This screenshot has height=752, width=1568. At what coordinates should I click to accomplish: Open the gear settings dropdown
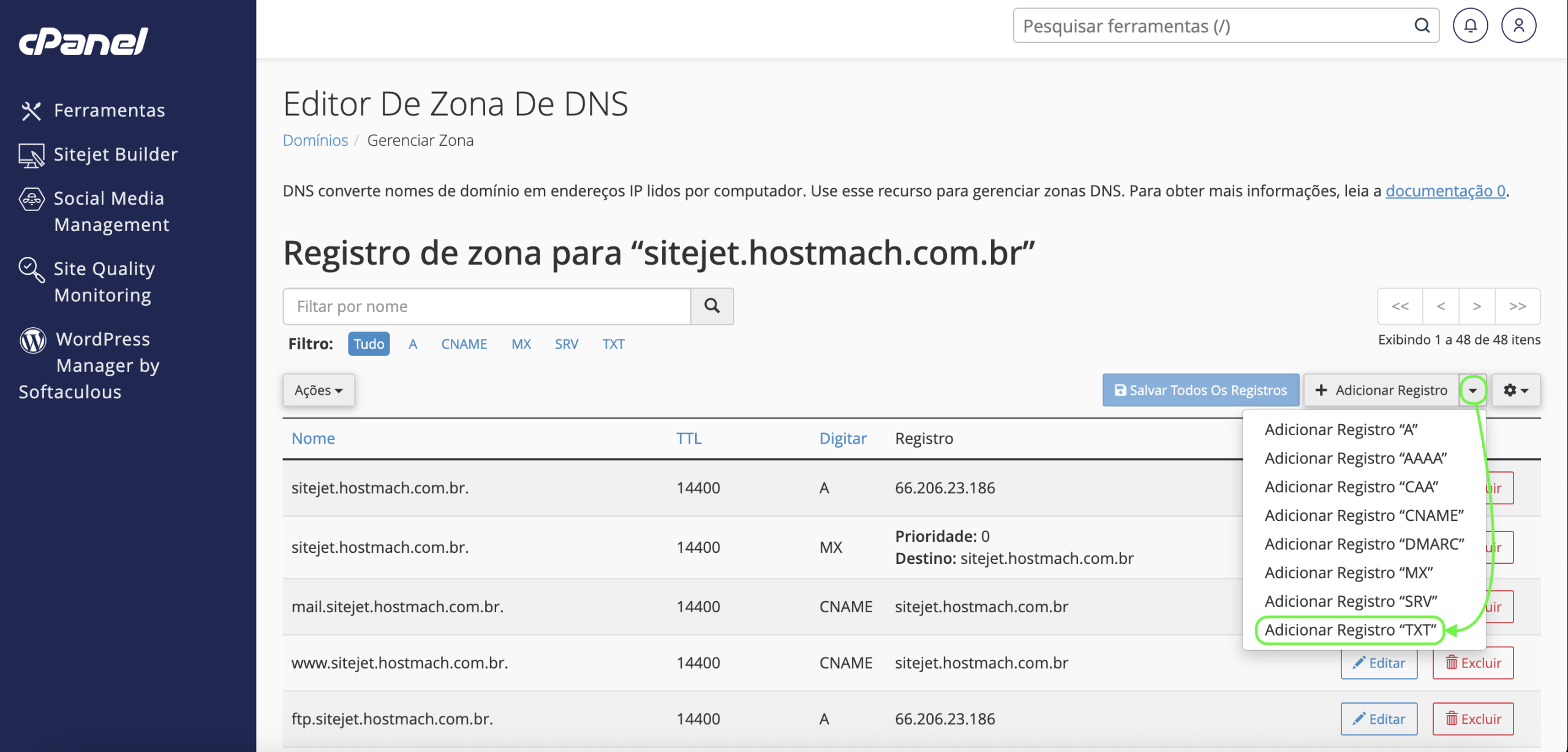(x=1516, y=390)
